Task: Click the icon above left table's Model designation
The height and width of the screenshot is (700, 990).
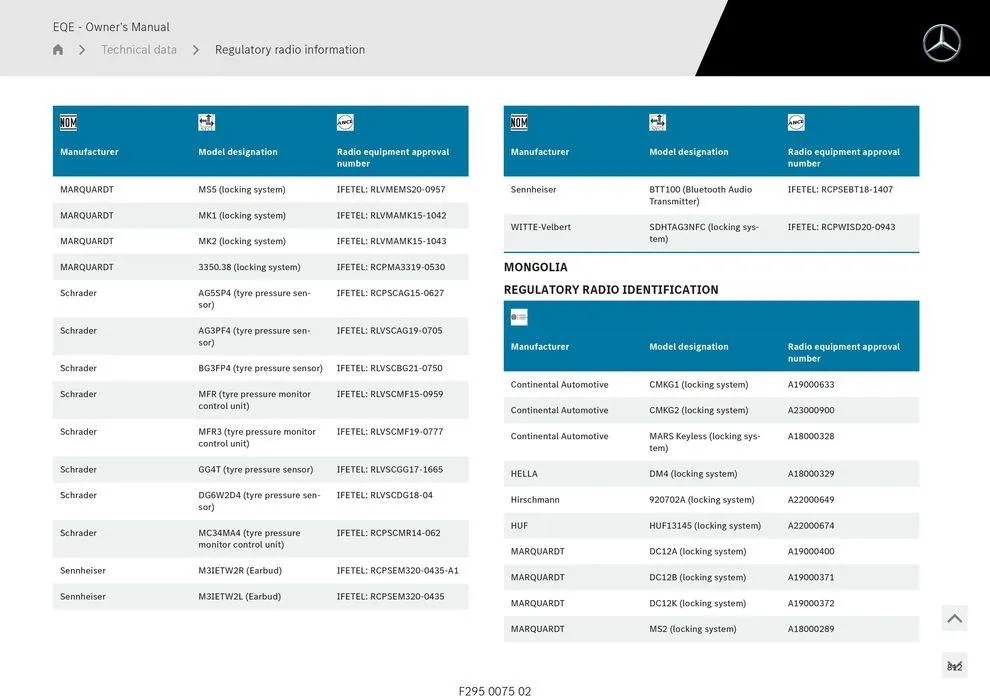Action: pyautogui.click(x=207, y=123)
